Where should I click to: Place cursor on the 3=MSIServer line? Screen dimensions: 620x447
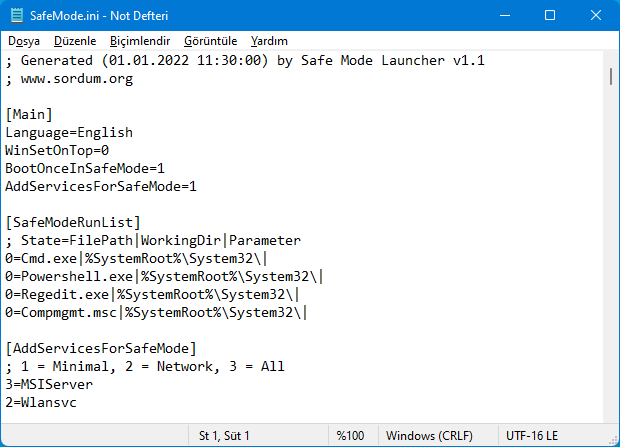(49, 384)
